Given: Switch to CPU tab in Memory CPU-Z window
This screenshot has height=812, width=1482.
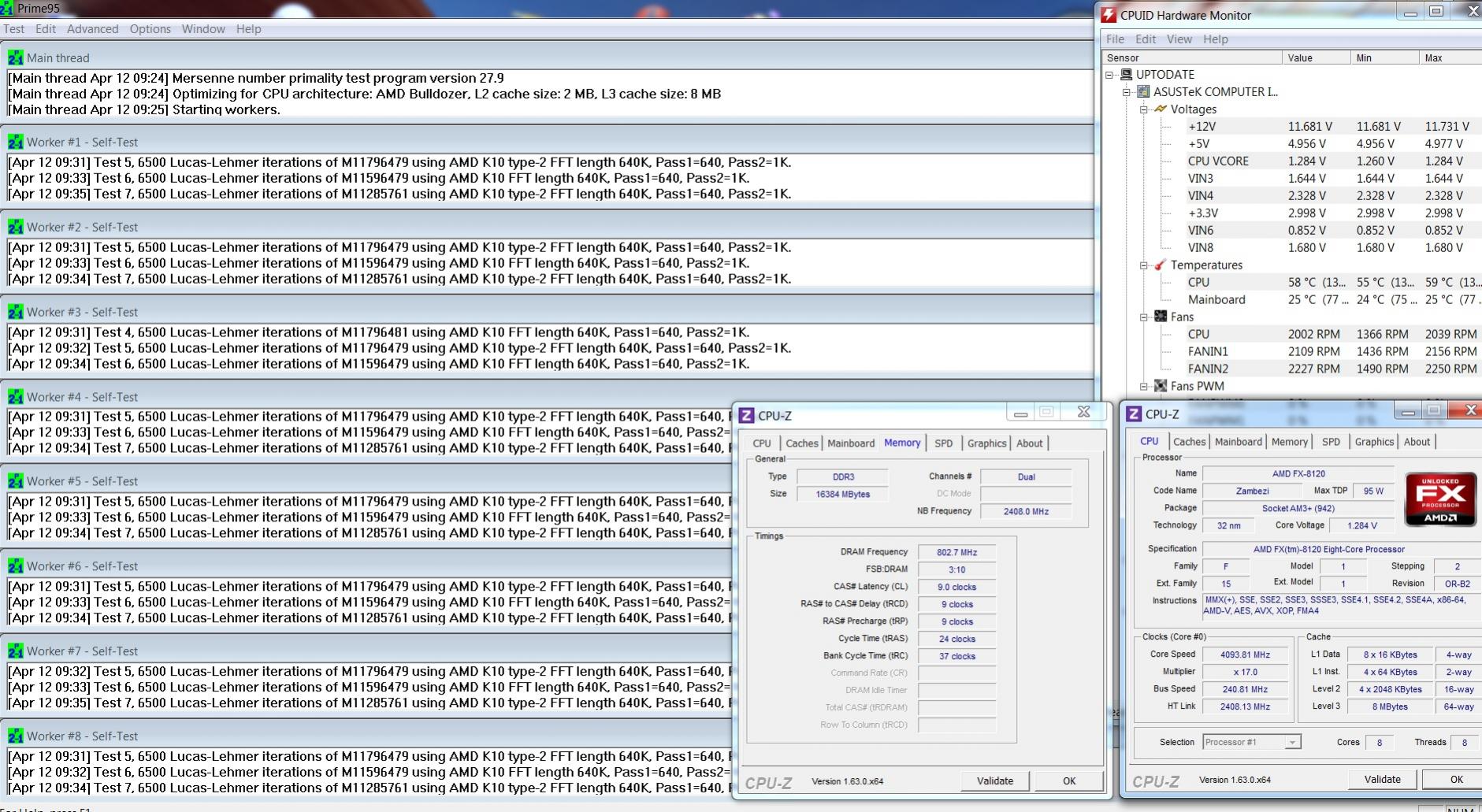Looking at the screenshot, I should (x=762, y=443).
